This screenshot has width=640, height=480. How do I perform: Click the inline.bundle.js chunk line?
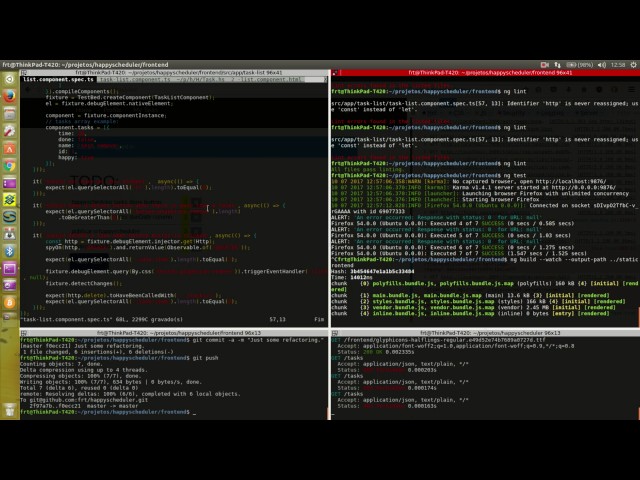pos(470,313)
